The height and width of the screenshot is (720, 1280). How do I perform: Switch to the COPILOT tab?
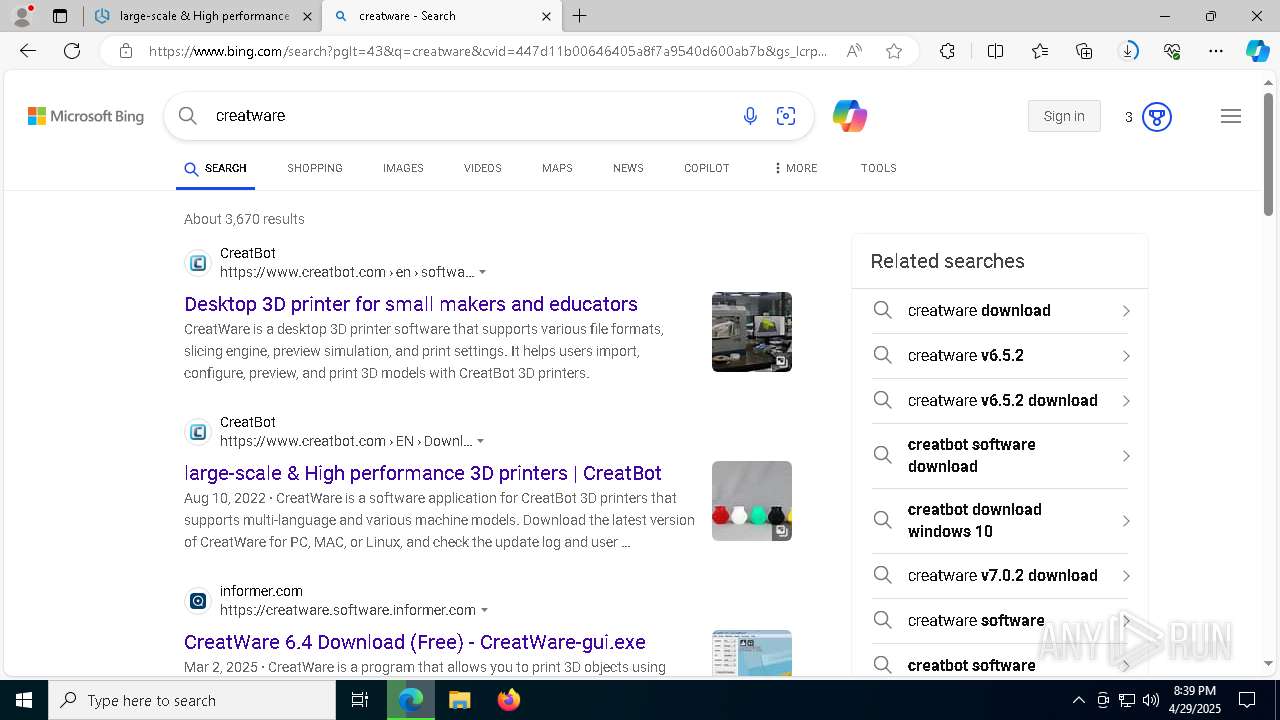[x=707, y=168]
